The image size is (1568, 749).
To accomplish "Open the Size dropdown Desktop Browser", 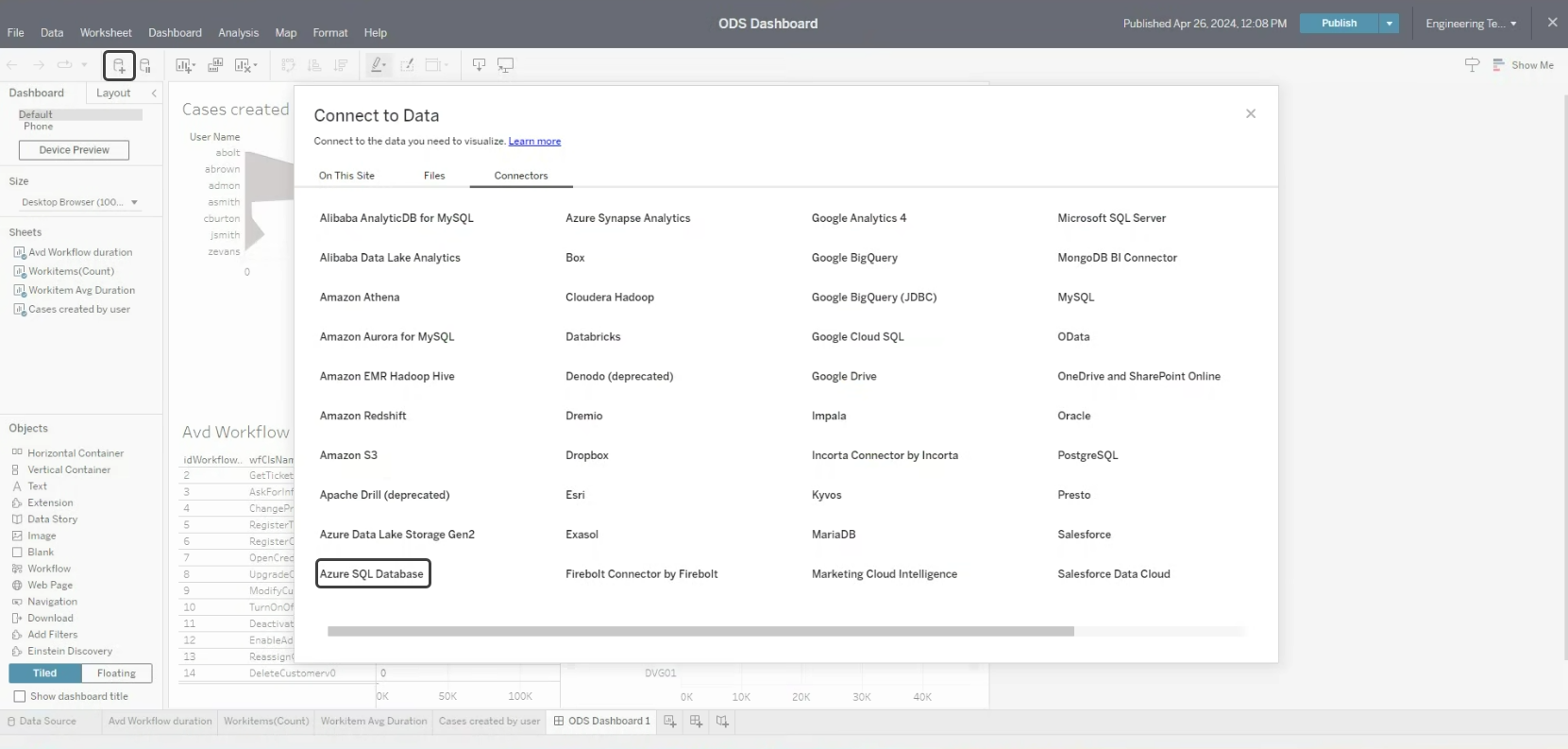I will tap(79, 202).
